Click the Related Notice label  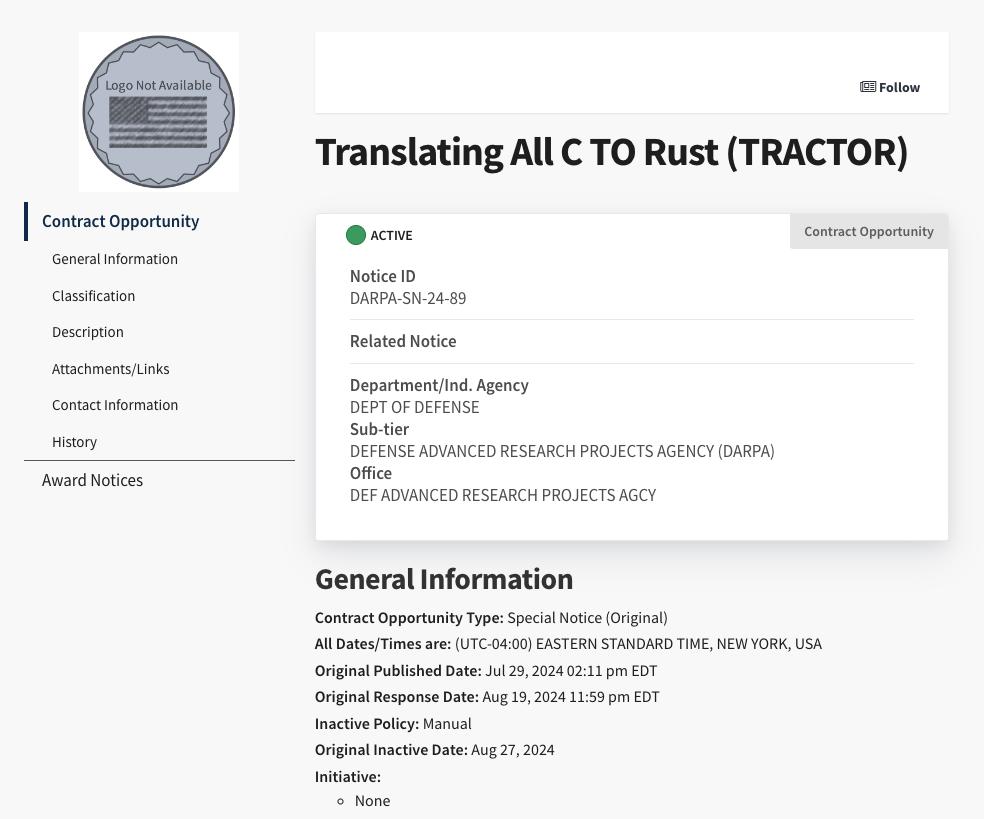pos(403,341)
